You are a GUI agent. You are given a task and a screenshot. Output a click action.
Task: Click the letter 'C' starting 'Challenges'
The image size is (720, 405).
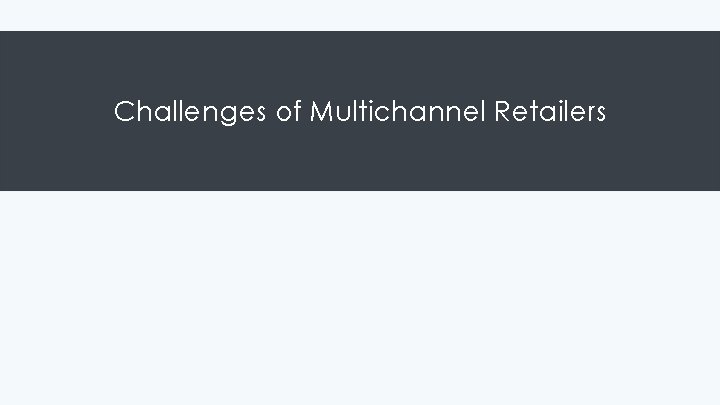(x=123, y=111)
